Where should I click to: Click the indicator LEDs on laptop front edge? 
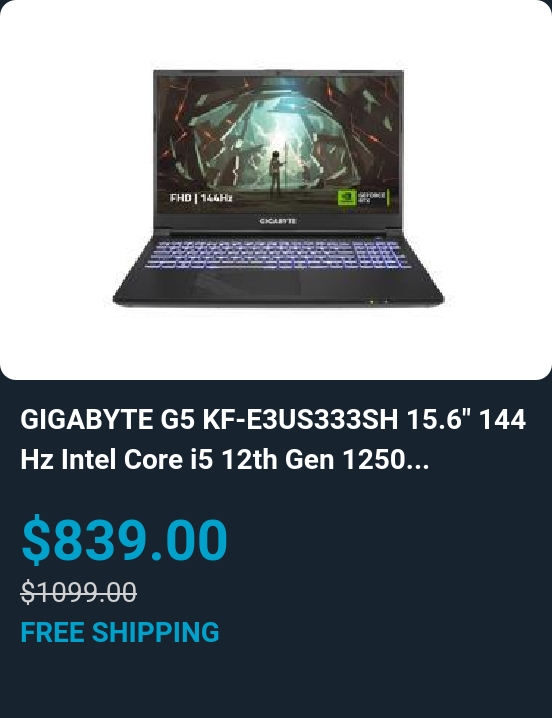[x=378, y=302]
